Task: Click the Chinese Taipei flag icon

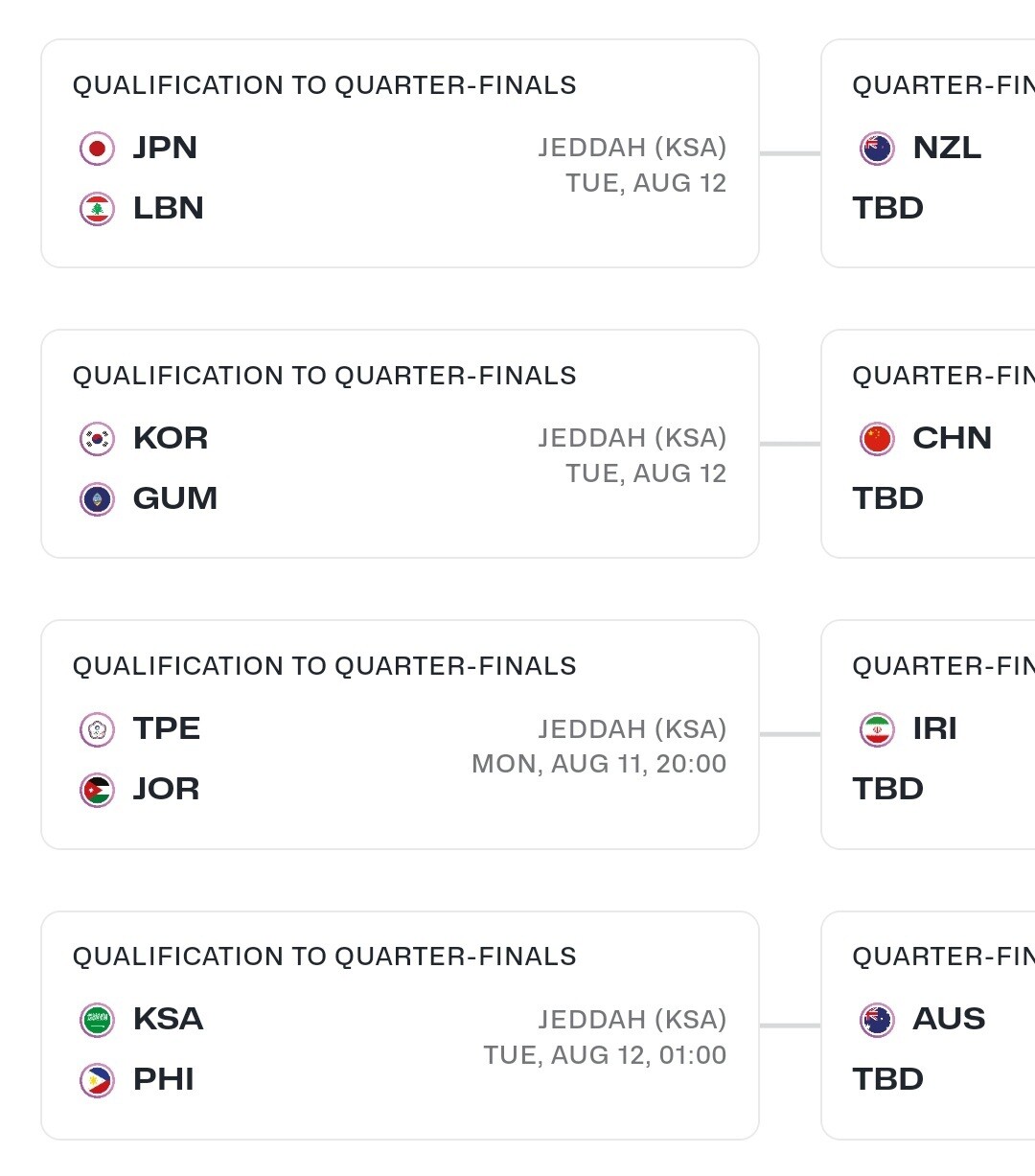Action: coord(97,729)
